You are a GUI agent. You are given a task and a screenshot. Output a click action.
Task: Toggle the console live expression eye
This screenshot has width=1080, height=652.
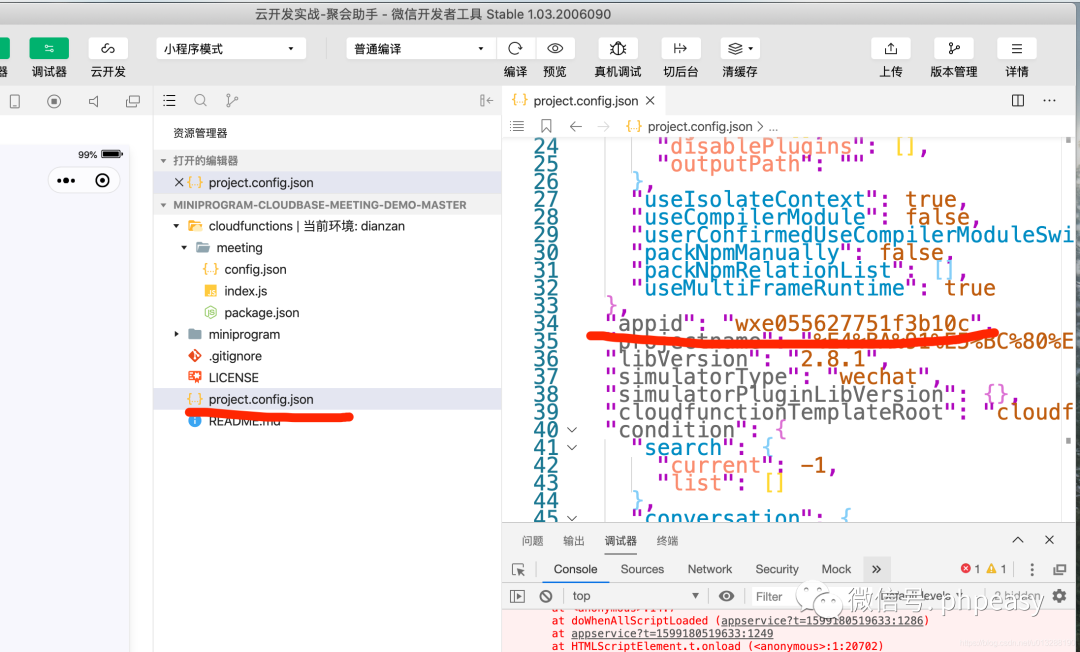(726, 596)
